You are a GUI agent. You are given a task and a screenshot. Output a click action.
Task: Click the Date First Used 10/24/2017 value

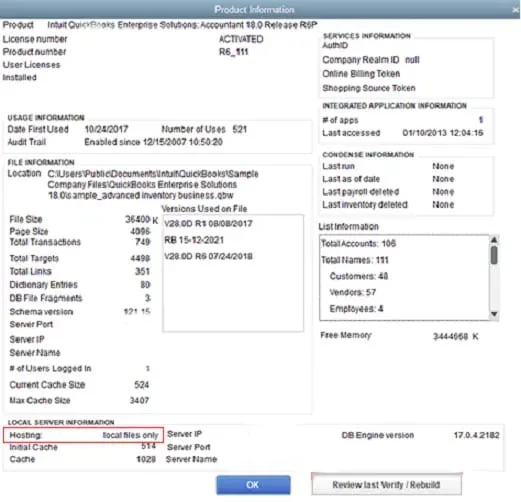point(106,129)
